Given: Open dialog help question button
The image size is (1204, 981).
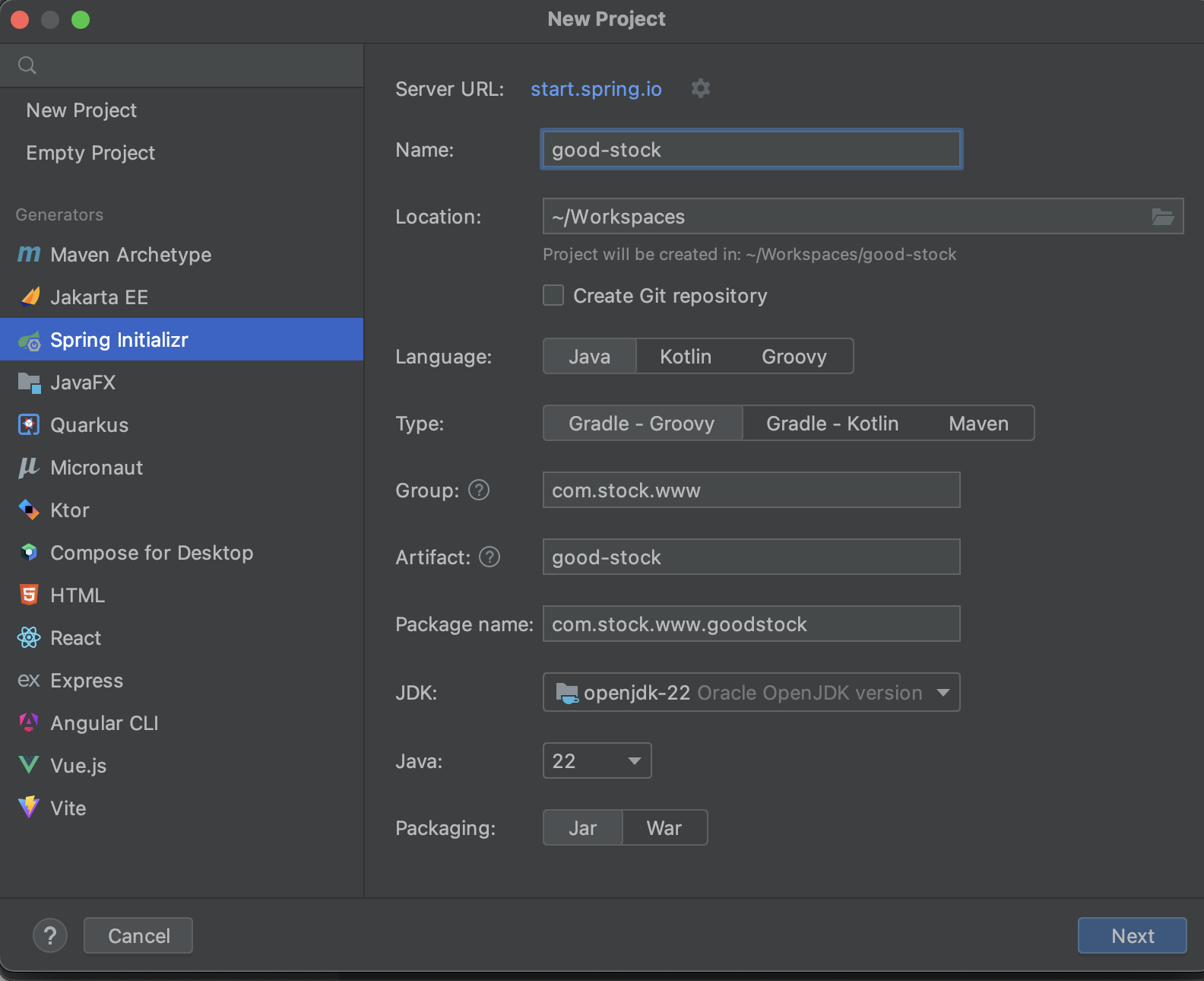Looking at the screenshot, I should click(x=50, y=935).
